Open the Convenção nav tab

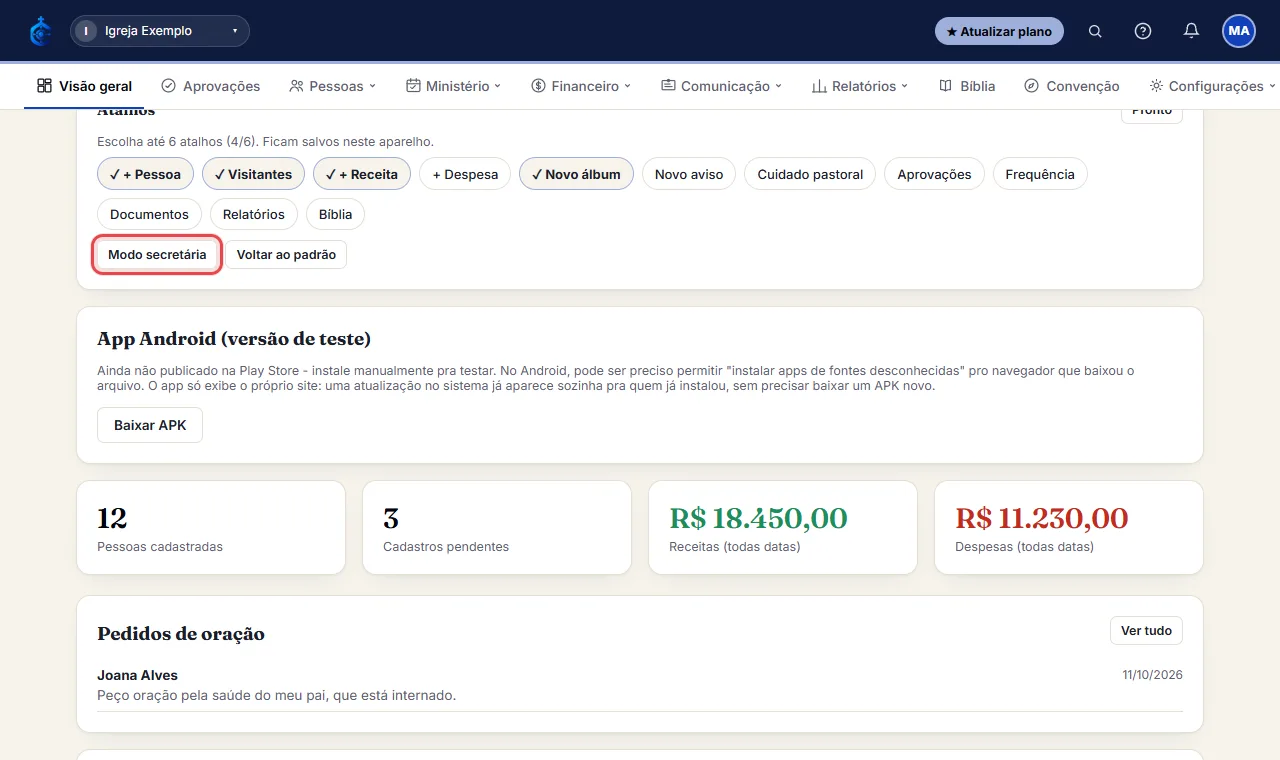[x=1072, y=86]
